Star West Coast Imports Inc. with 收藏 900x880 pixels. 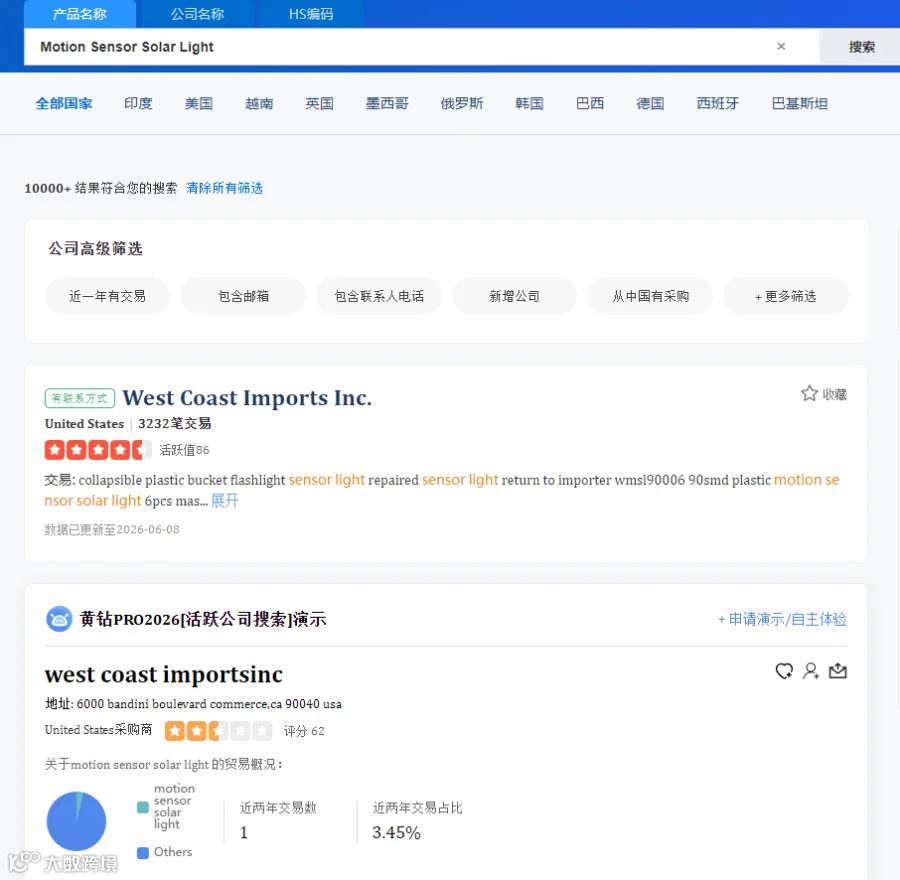pyautogui.click(x=824, y=394)
